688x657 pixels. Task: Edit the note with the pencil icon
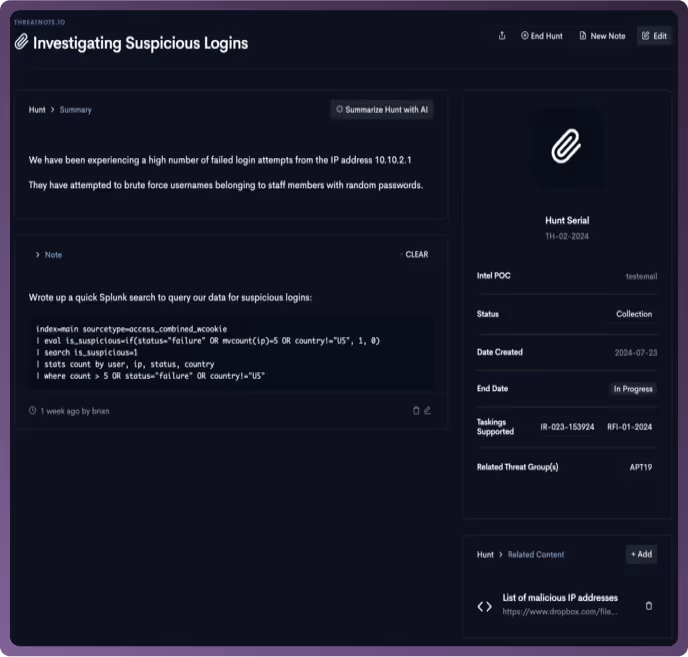click(427, 410)
